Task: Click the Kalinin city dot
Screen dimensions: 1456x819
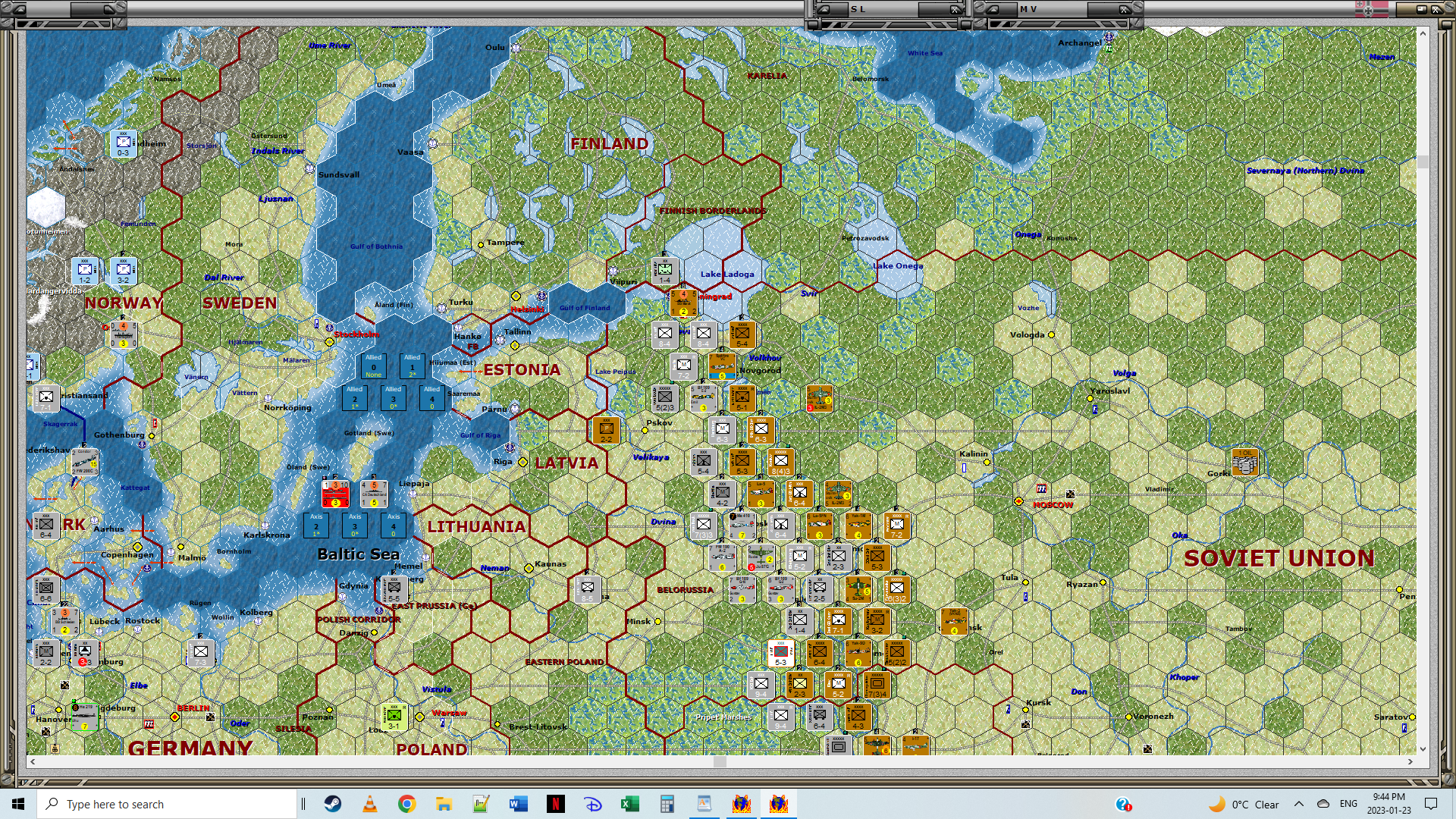Action: coord(987,462)
